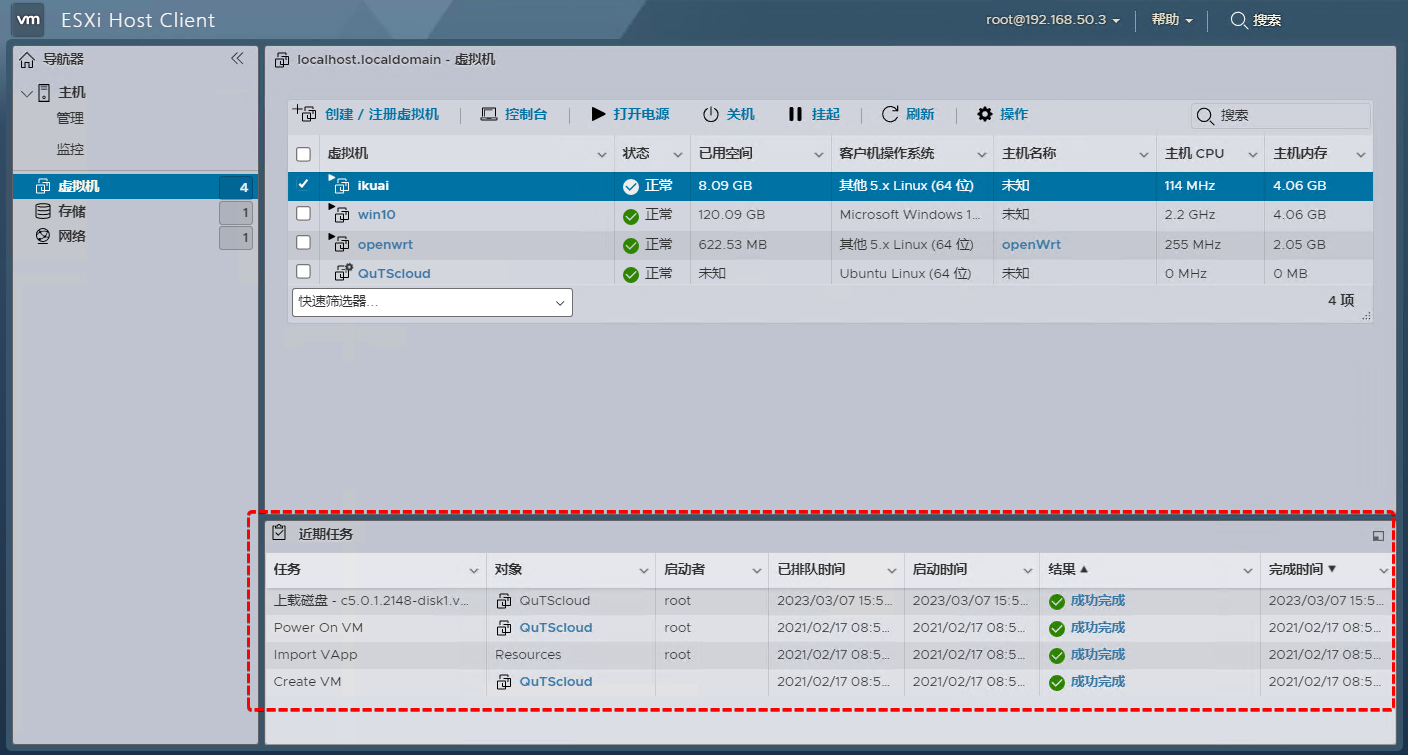Check the openwrt VM checkbox
Image resolution: width=1408 pixels, height=755 pixels.
(x=304, y=242)
